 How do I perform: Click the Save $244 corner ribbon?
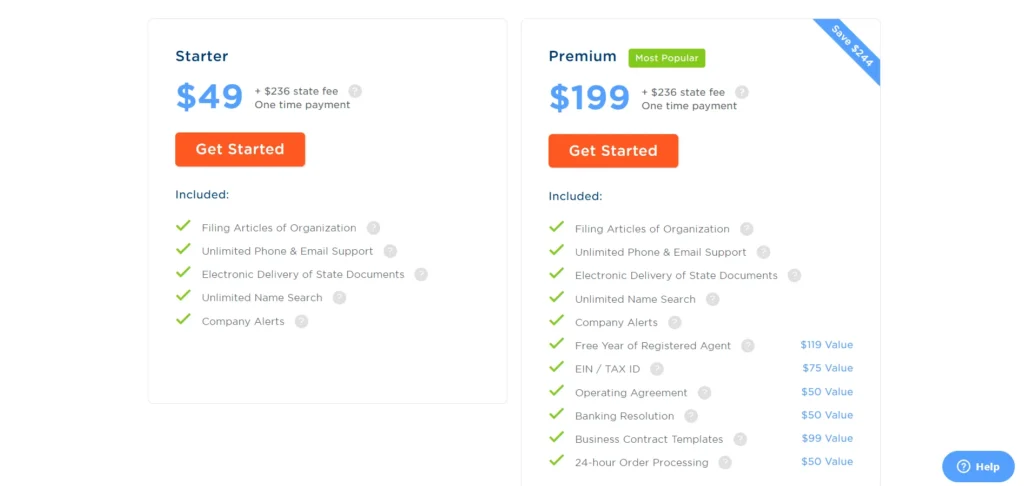pyautogui.click(x=853, y=46)
